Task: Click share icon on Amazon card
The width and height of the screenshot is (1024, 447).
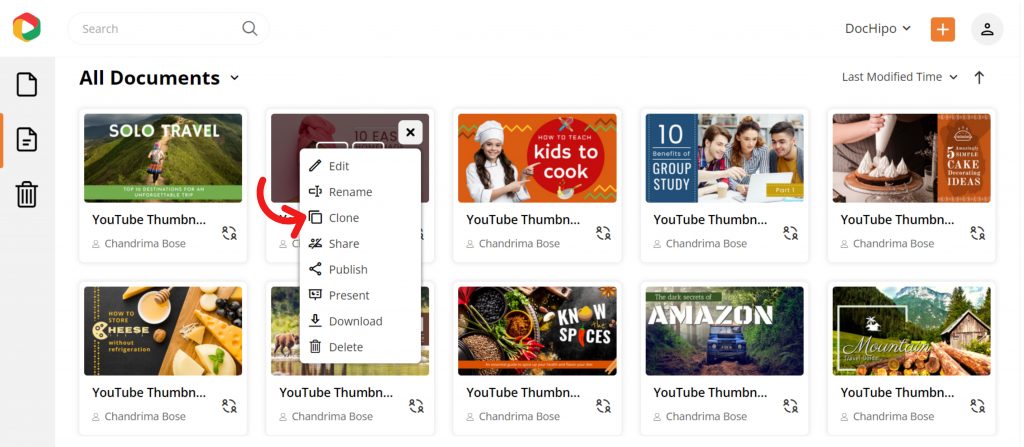Action: click(791, 406)
